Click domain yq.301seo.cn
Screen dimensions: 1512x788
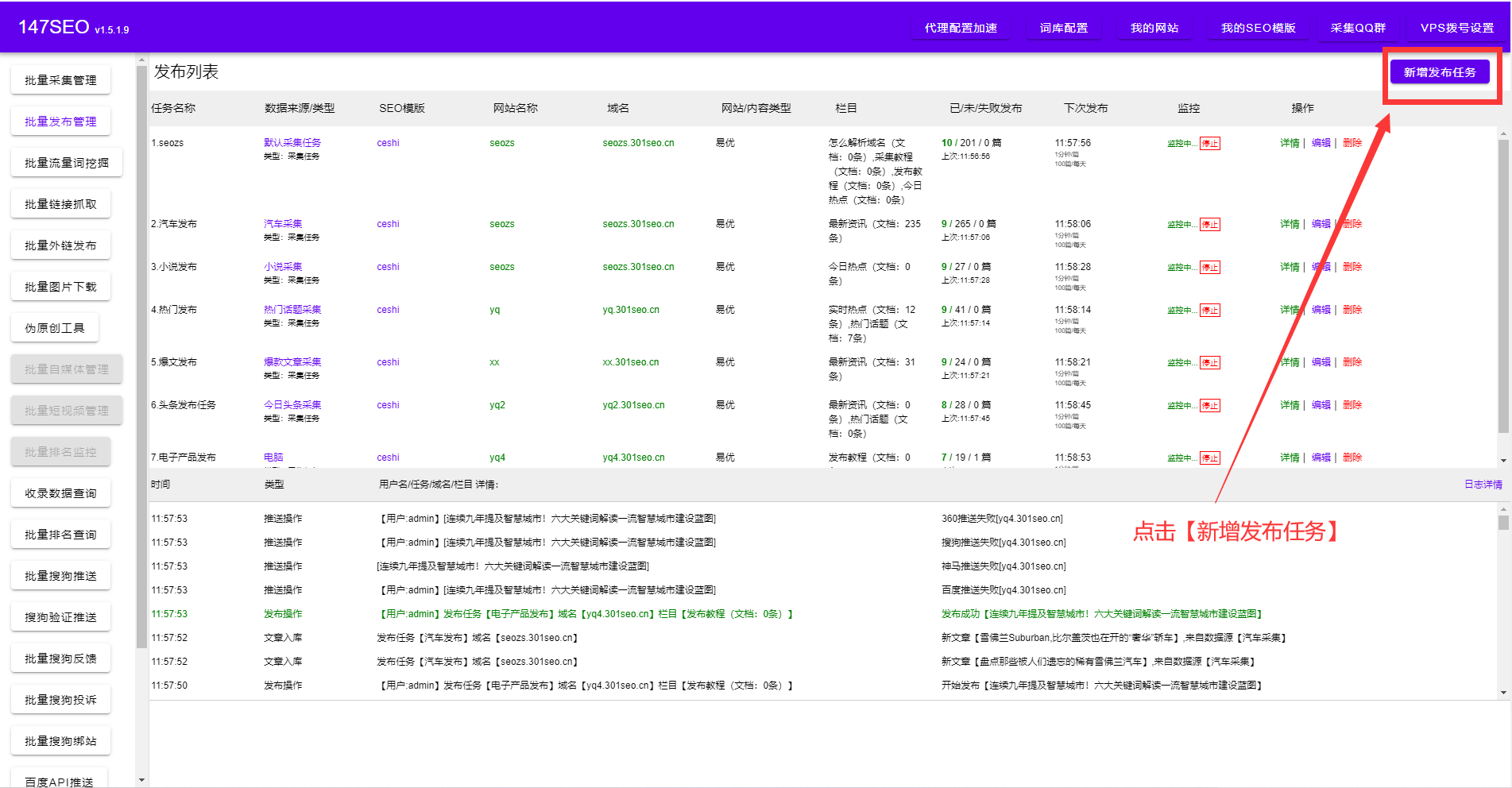click(631, 310)
